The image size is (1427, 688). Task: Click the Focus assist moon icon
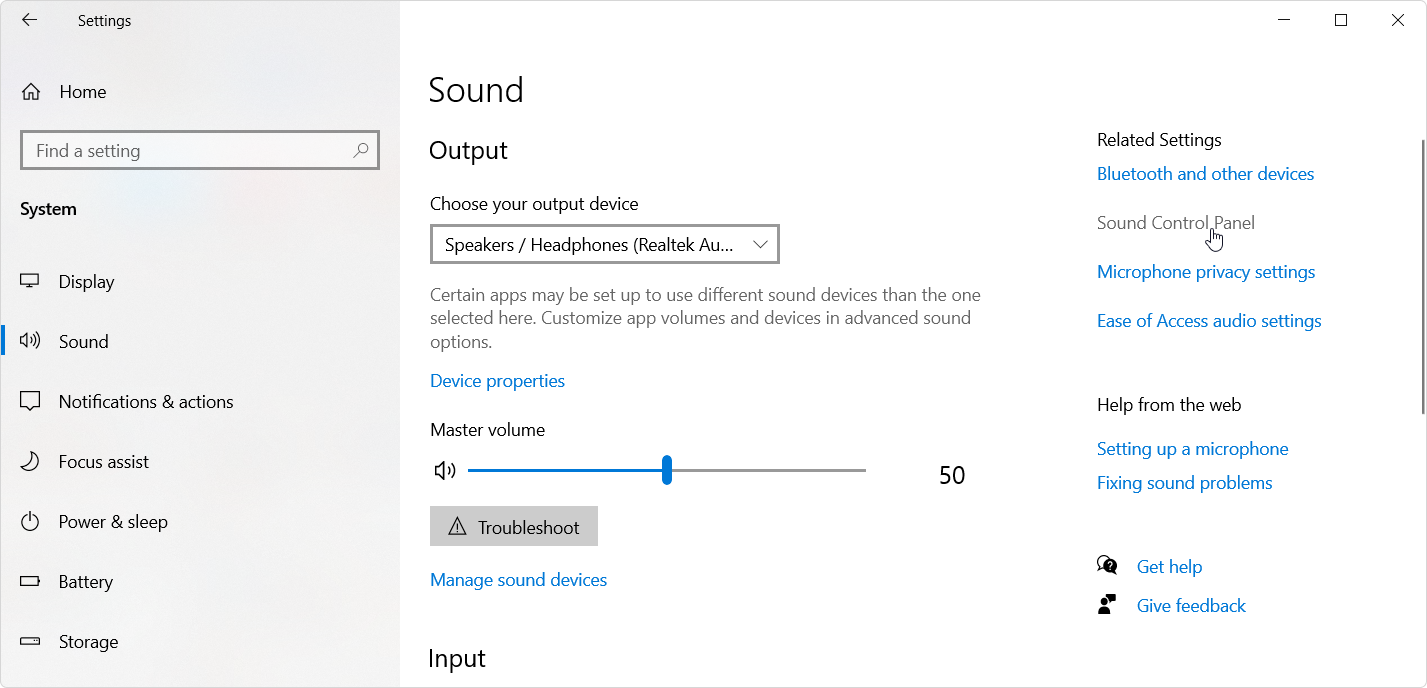pyautogui.click(x=30, y=462)
